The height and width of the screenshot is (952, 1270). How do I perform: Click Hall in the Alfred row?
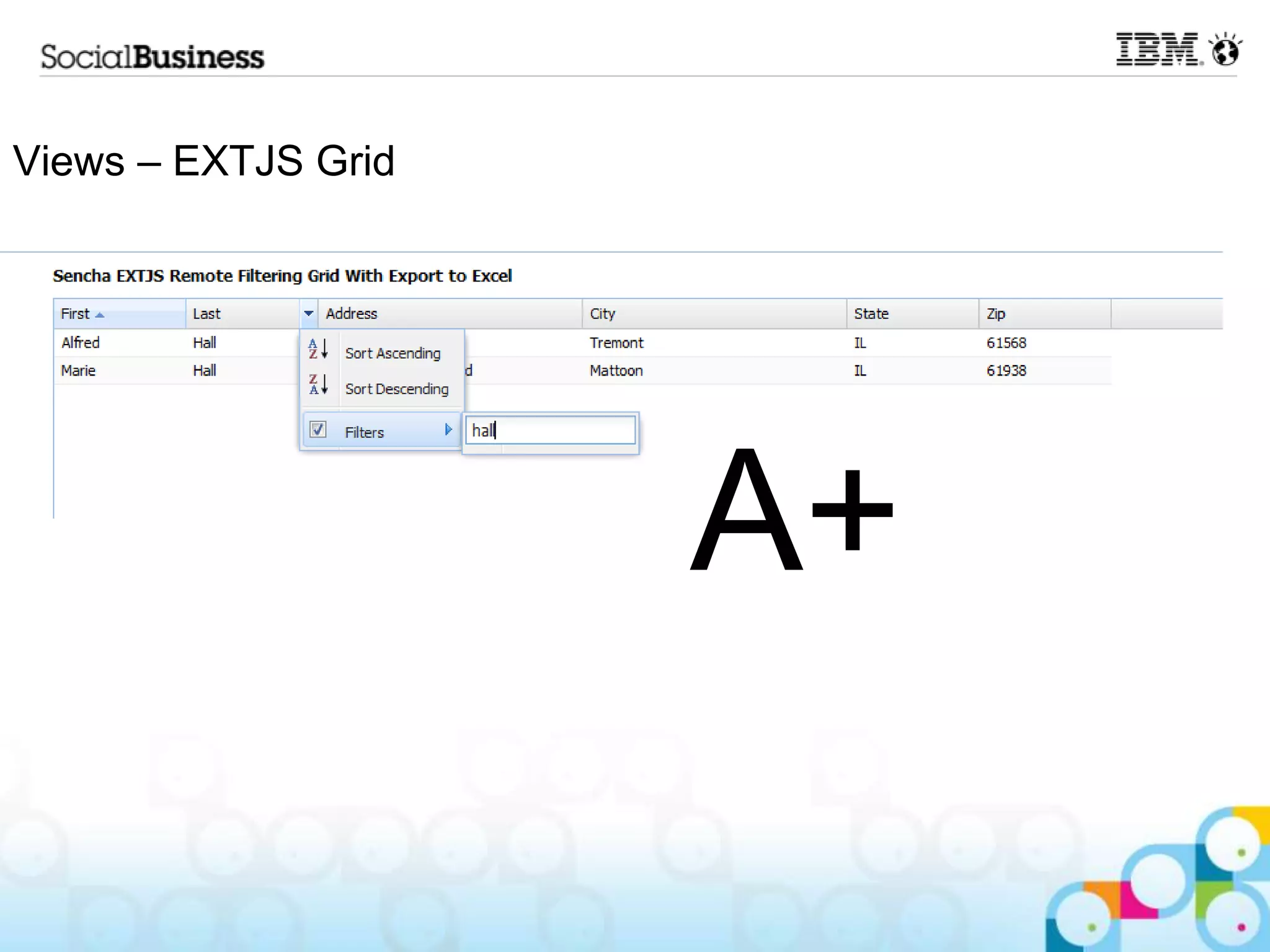[205, 343]
